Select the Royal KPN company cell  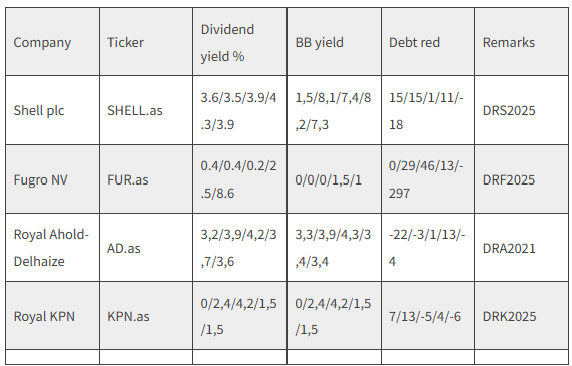tap(52, 316)
